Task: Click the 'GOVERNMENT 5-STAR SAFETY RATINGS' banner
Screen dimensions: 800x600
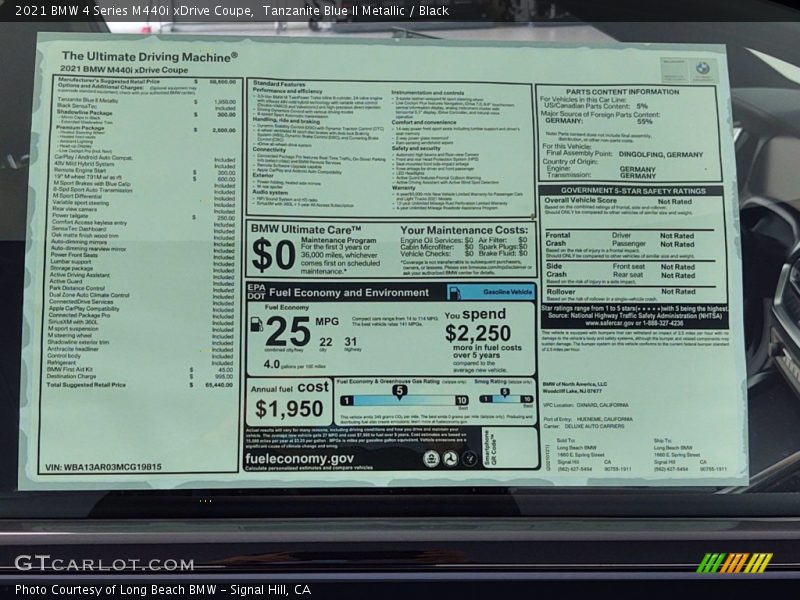Action: [633, 191]
